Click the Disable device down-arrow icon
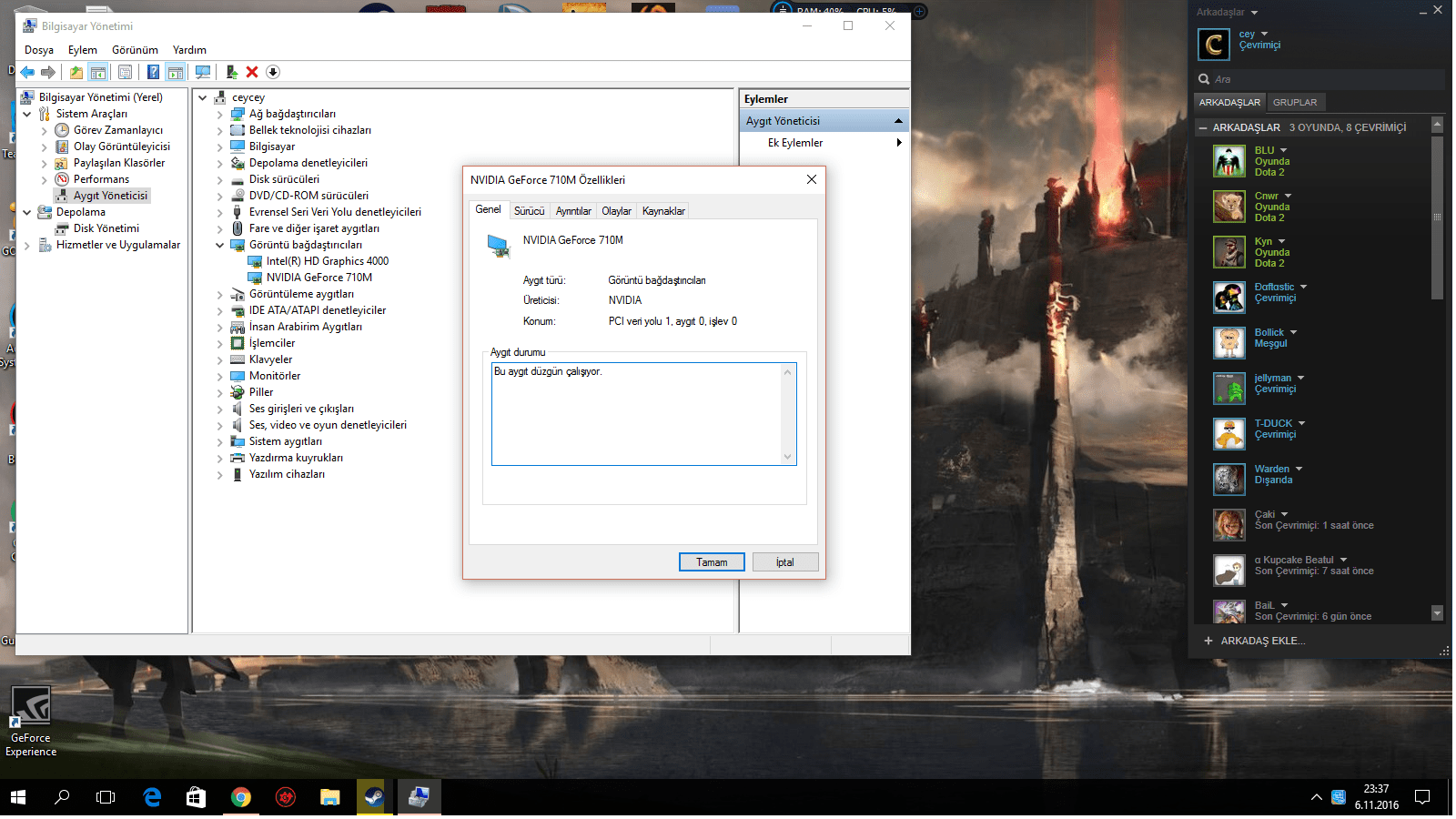The width and height of the screenshot is (1456, 819). coord(273,72)
